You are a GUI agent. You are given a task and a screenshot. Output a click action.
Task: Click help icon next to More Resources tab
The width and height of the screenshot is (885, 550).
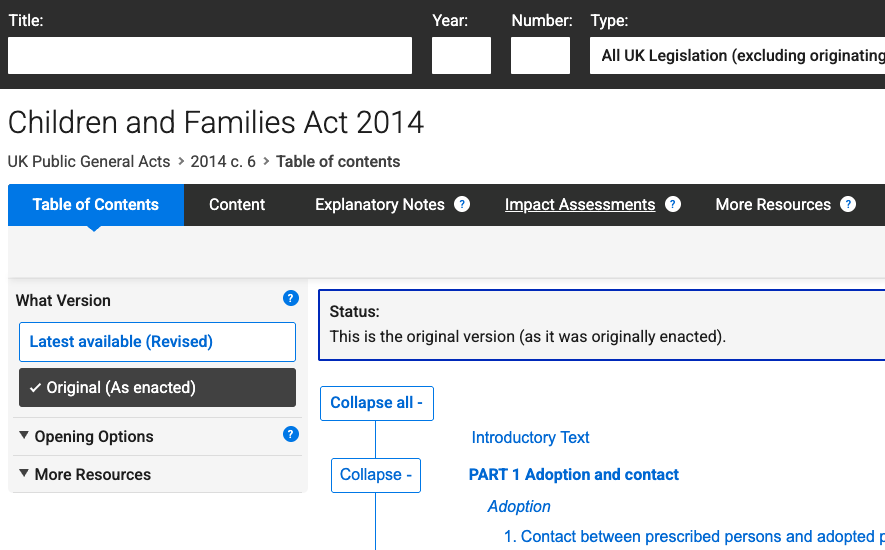click(x=848, y=204)
